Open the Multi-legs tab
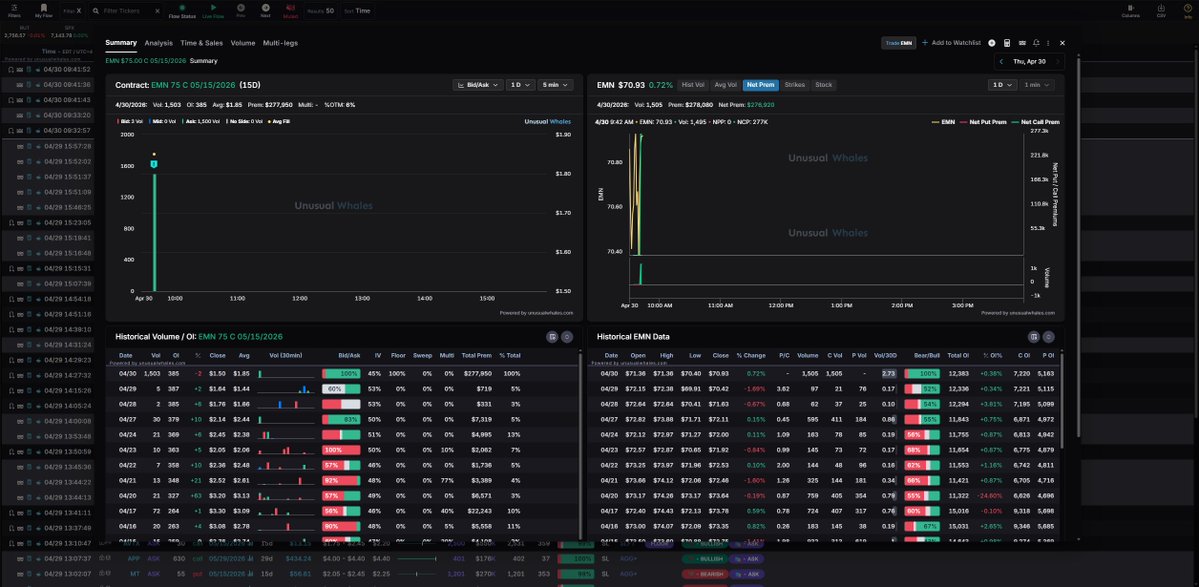The width and height of the screenshot is (1199, 587). tap(281, 44)
